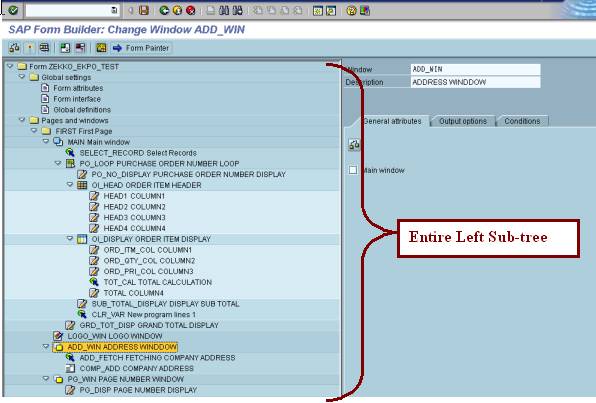Click the green Back arrow icon
Viewport: 596px width, 403px height.
164,10
